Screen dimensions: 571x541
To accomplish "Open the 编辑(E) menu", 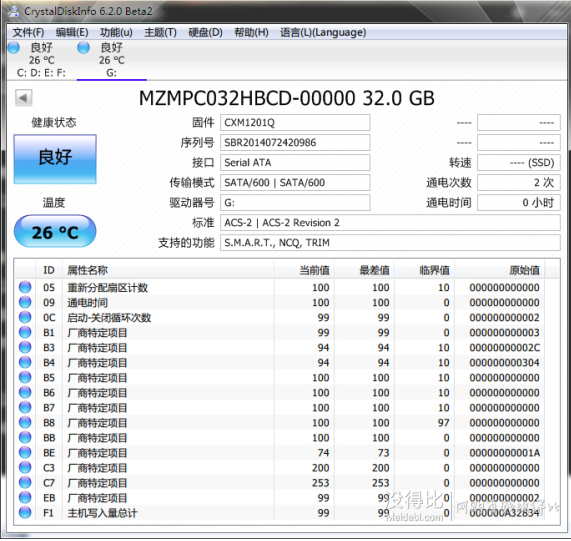I will [72, 32].
